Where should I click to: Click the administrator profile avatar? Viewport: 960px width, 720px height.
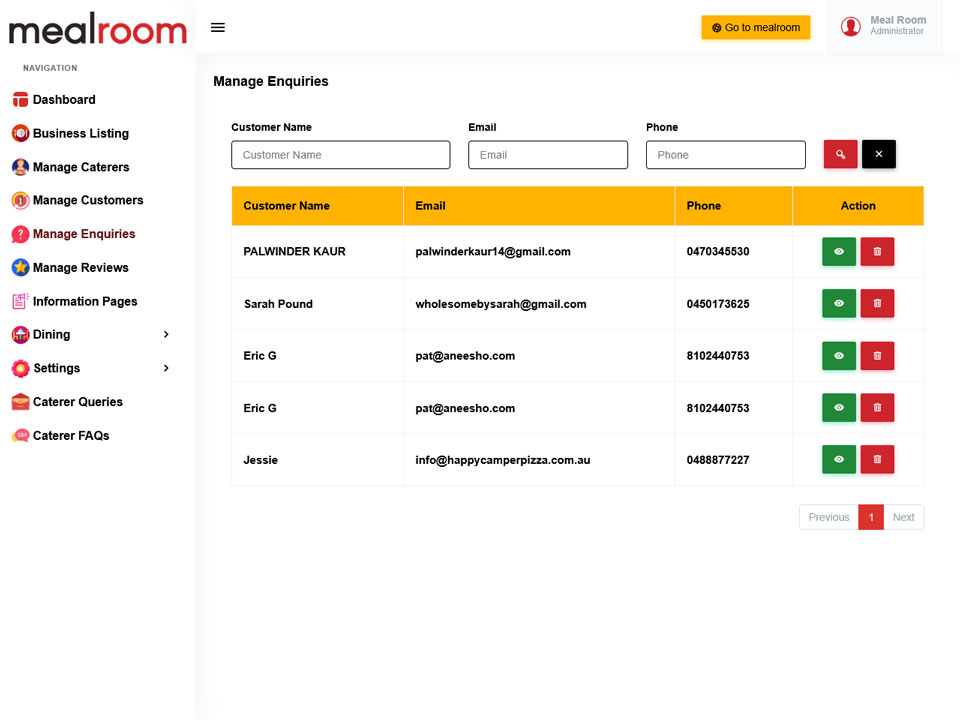(850, 26)
